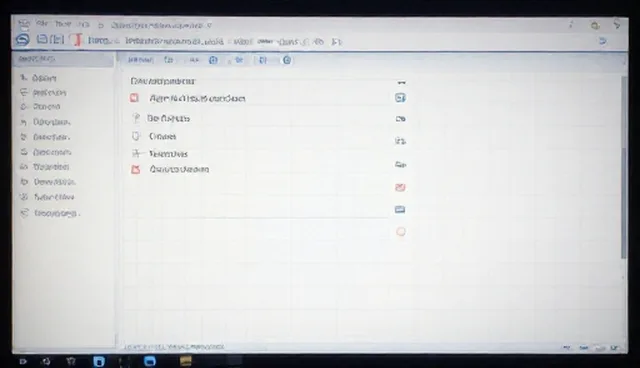Open the yellow app icon on the taskbar

point(186,361)
